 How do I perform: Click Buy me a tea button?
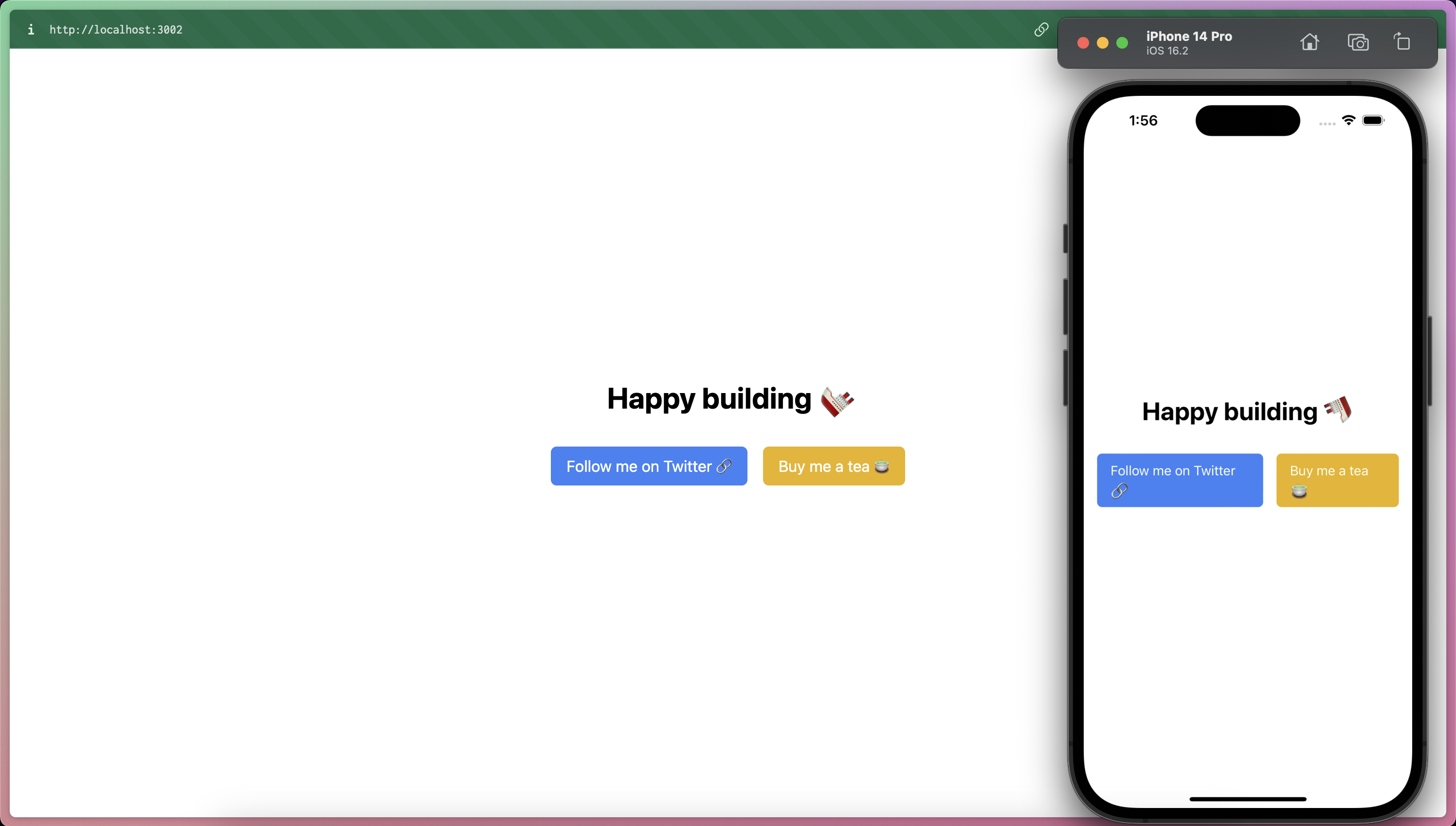click(833, 466)
